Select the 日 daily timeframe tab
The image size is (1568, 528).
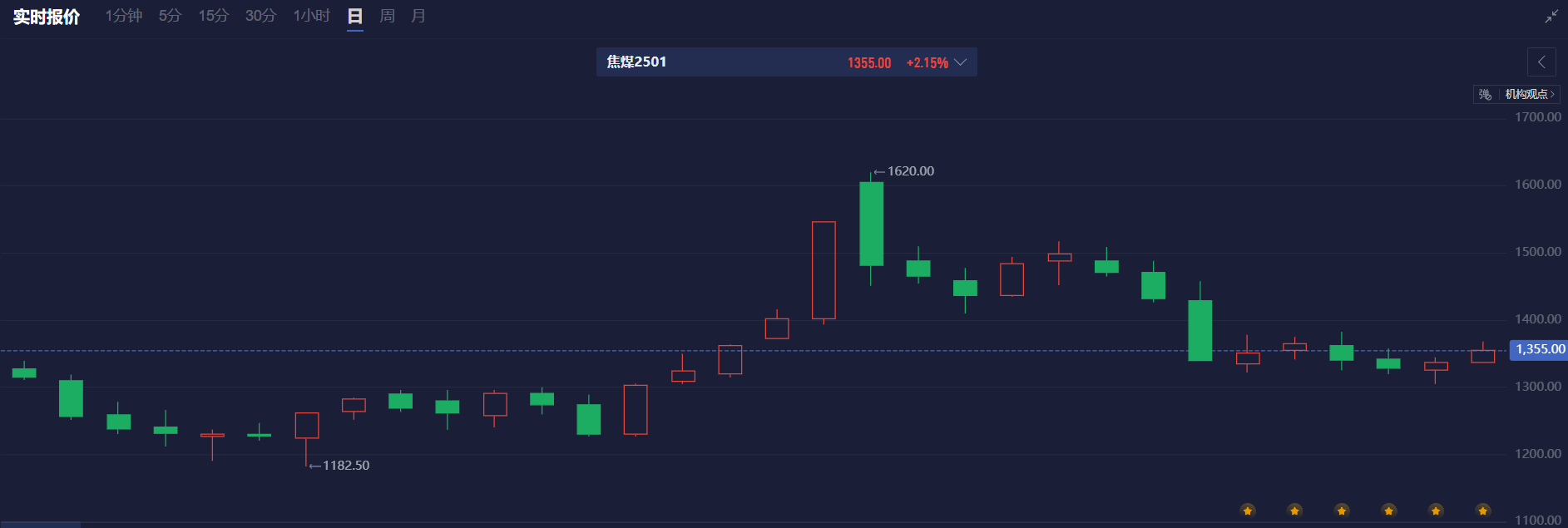tap(355, 16)
